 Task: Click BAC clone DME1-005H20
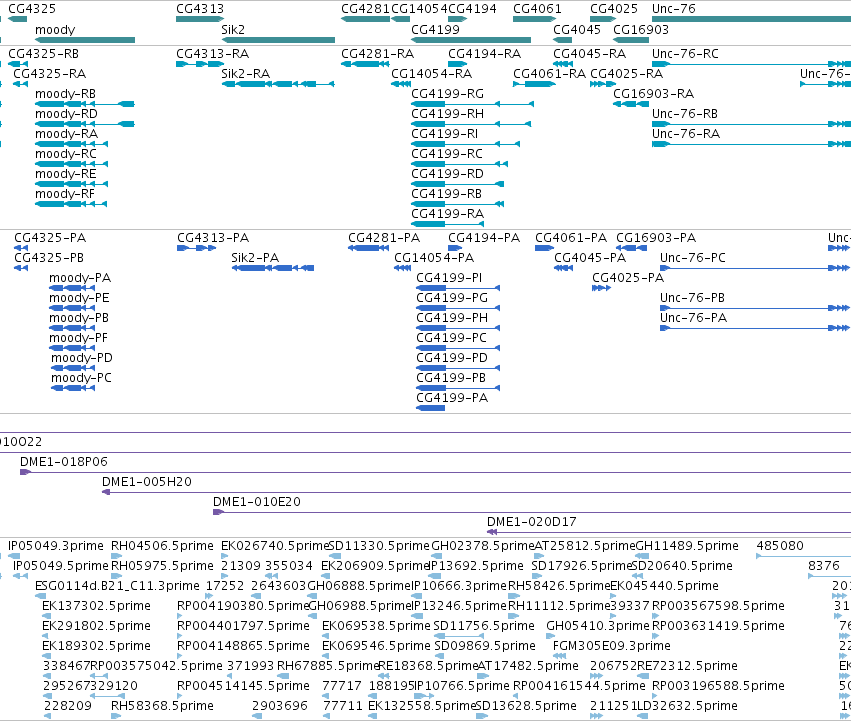click(x=477, y=492)
